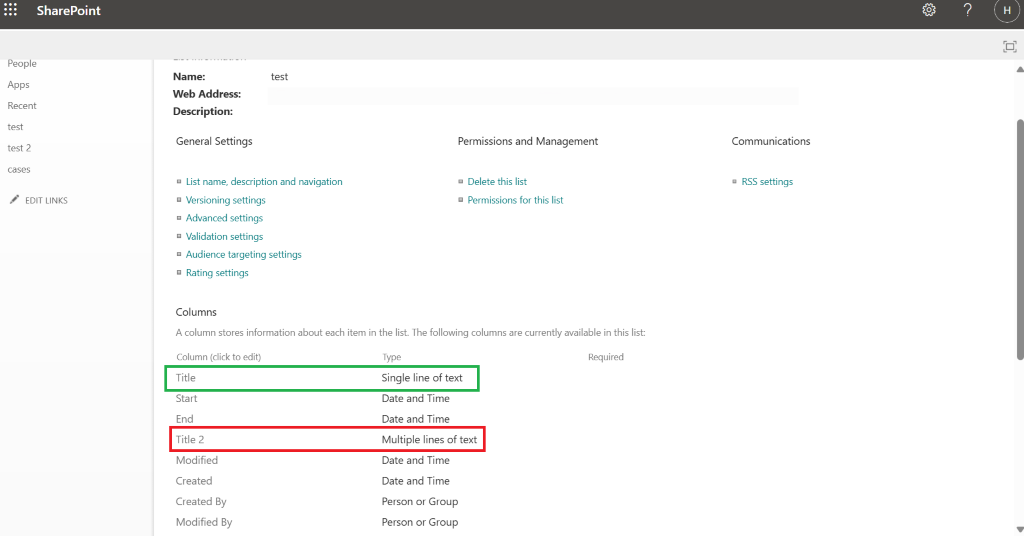Open the test list in navigation
The image size is (1024, 541).
15,127
